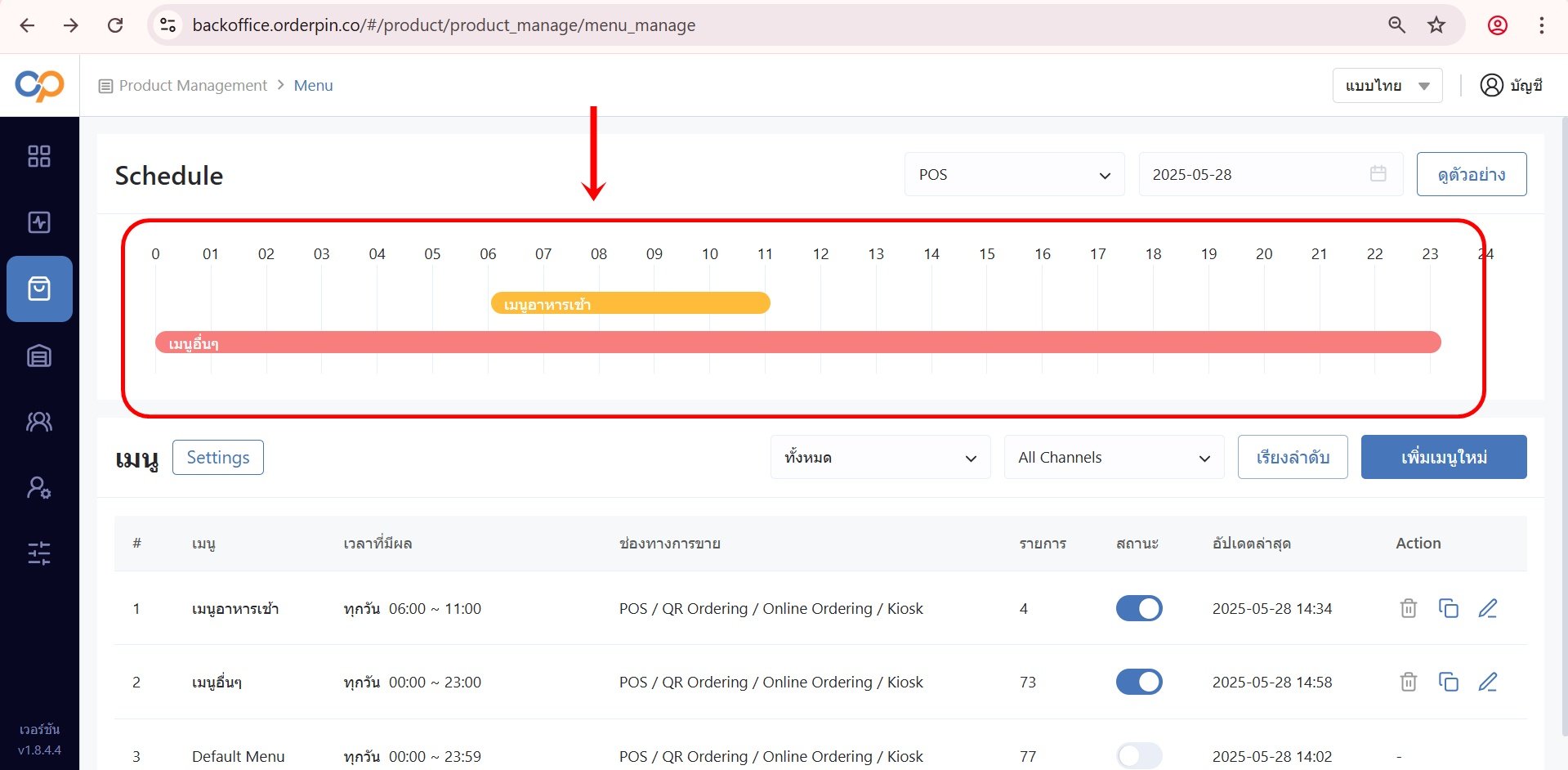
Task: Click the เวลาที่มีผล column header
Action: (377, 544)
